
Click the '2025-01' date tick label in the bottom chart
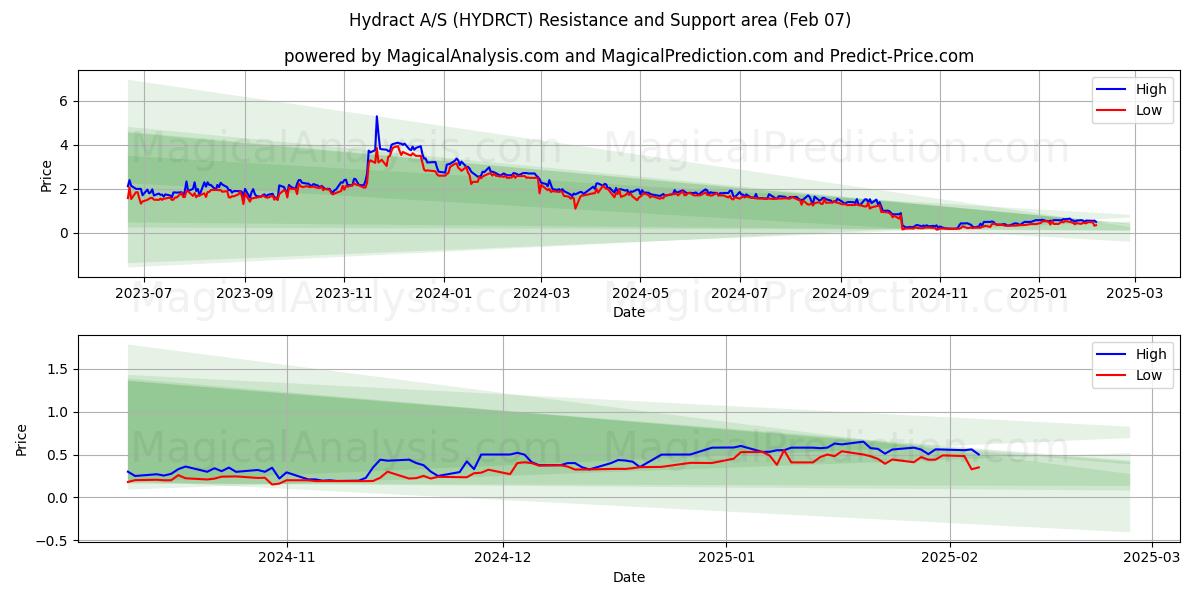726,559
